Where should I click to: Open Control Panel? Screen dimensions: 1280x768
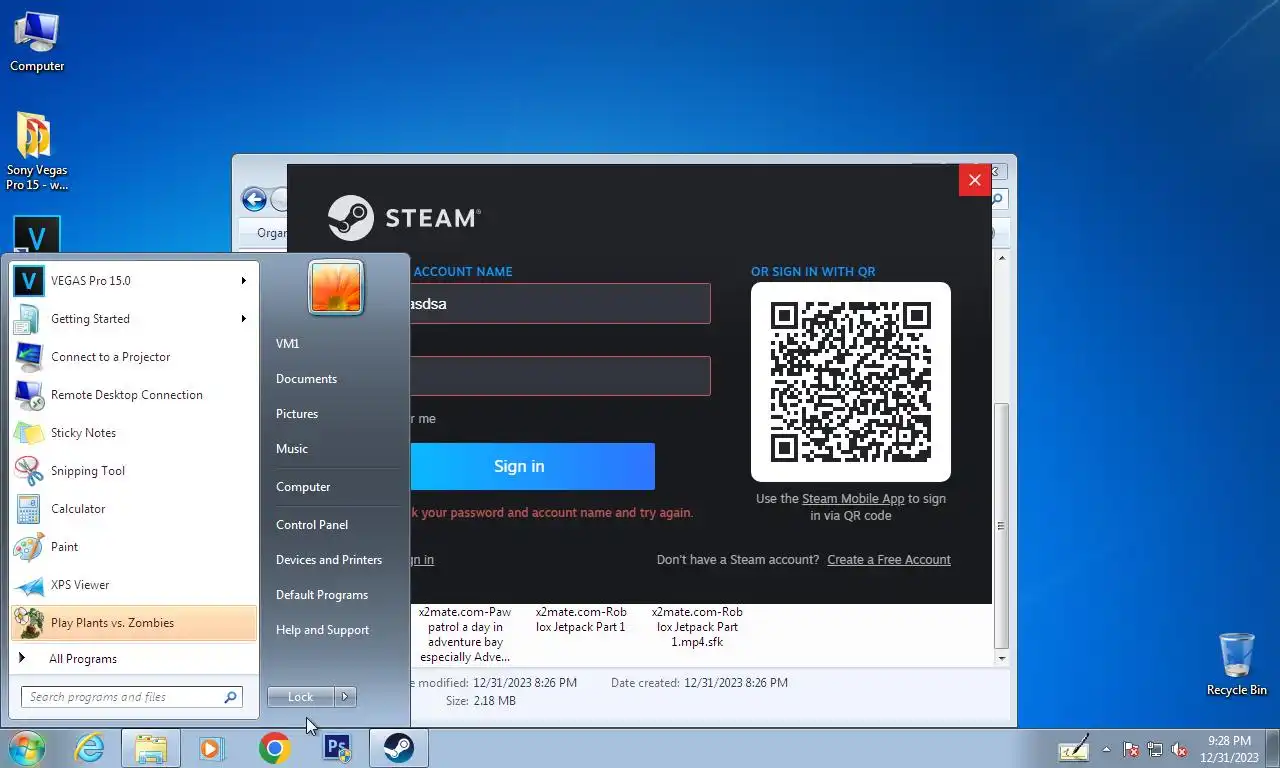pos(312,525)
